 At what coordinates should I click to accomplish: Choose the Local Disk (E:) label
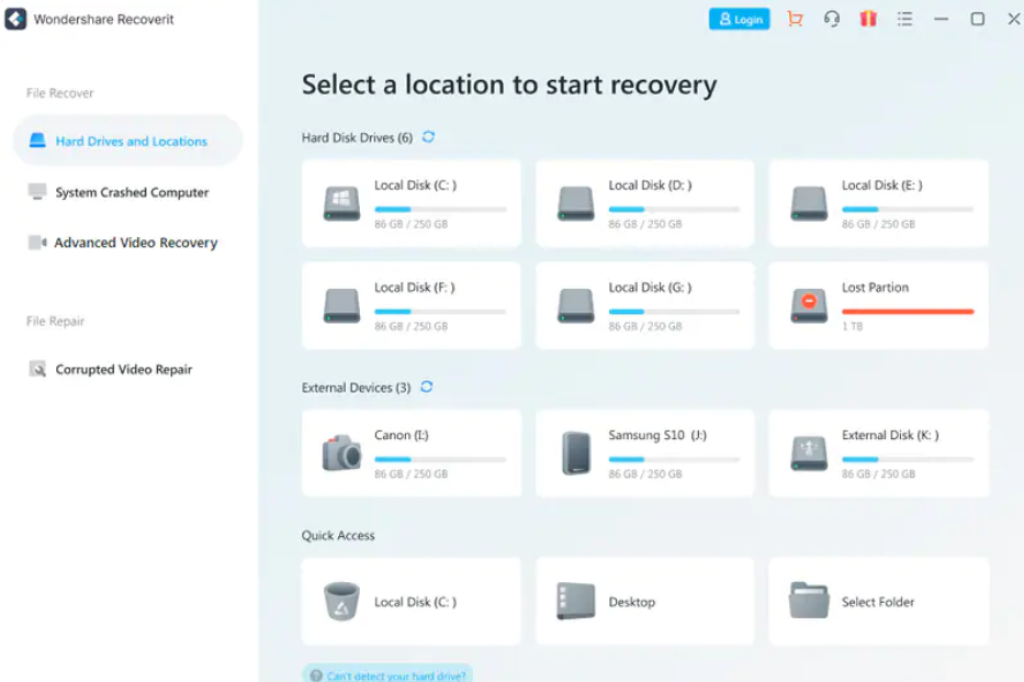pos(882,186)
